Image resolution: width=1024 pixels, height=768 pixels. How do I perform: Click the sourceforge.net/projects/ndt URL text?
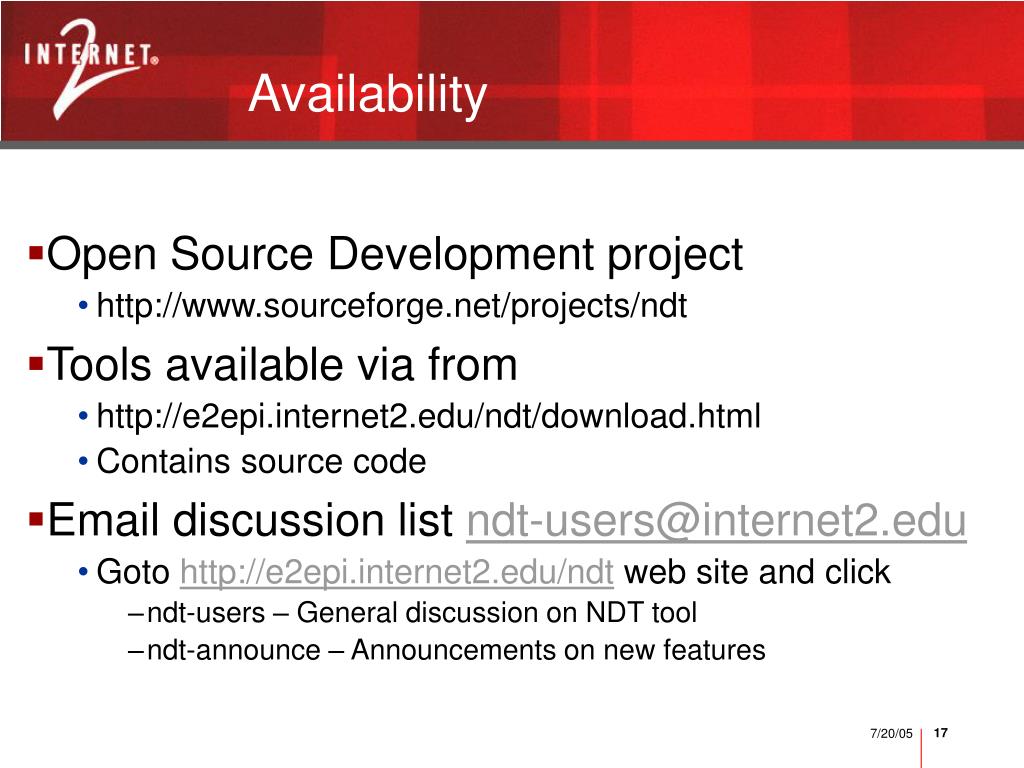pos(392,306)
